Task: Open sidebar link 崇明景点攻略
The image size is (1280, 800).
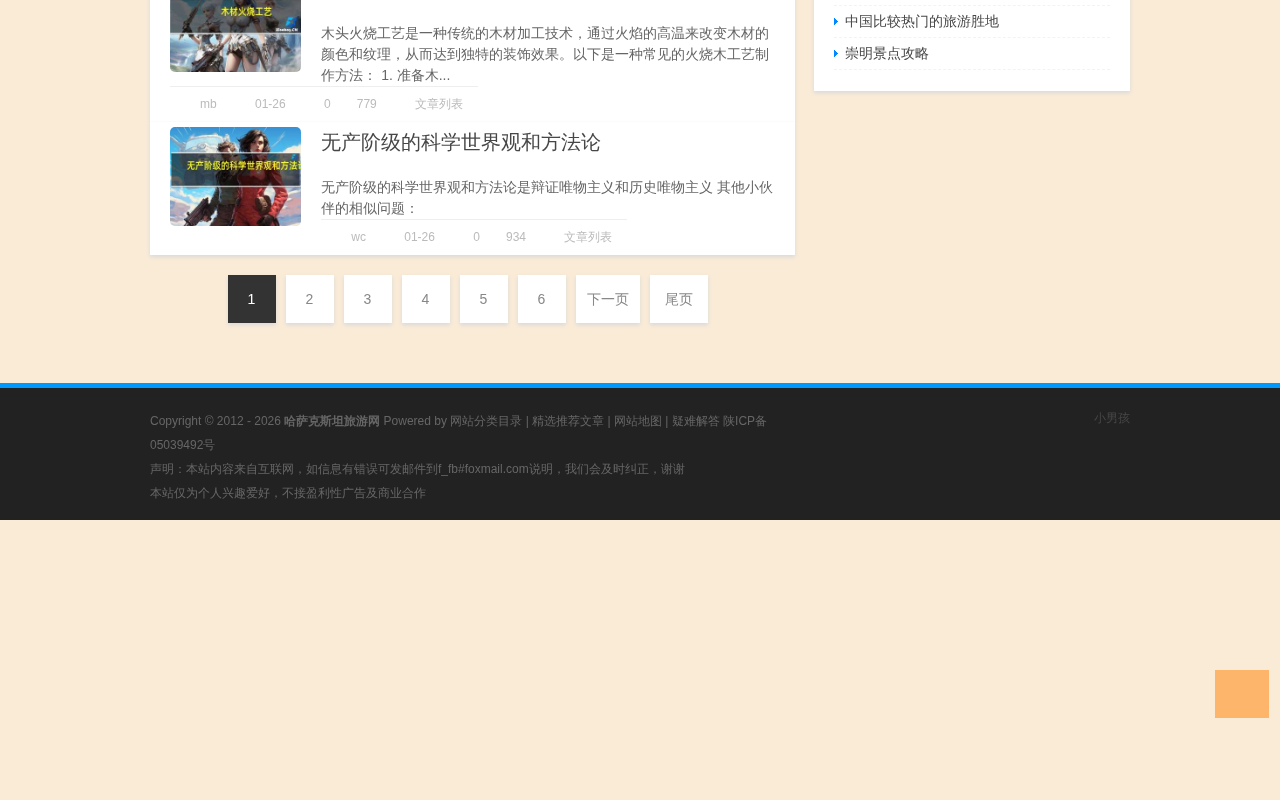Action: tap(886, 53)
